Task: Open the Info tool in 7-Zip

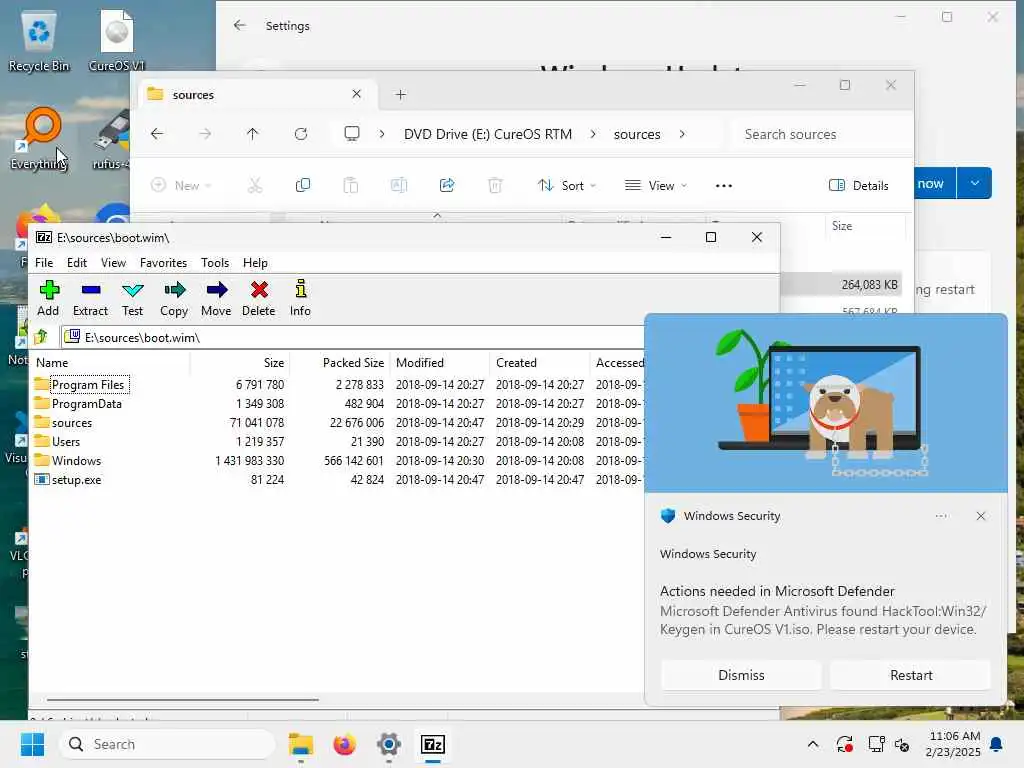Action: (300, 298)
